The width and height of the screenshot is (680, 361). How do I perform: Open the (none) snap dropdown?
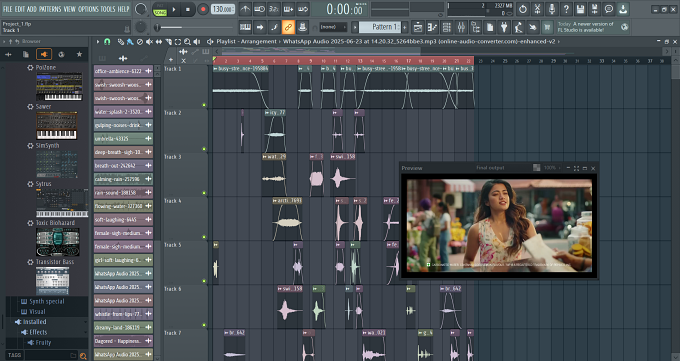[x=333, y=27]
